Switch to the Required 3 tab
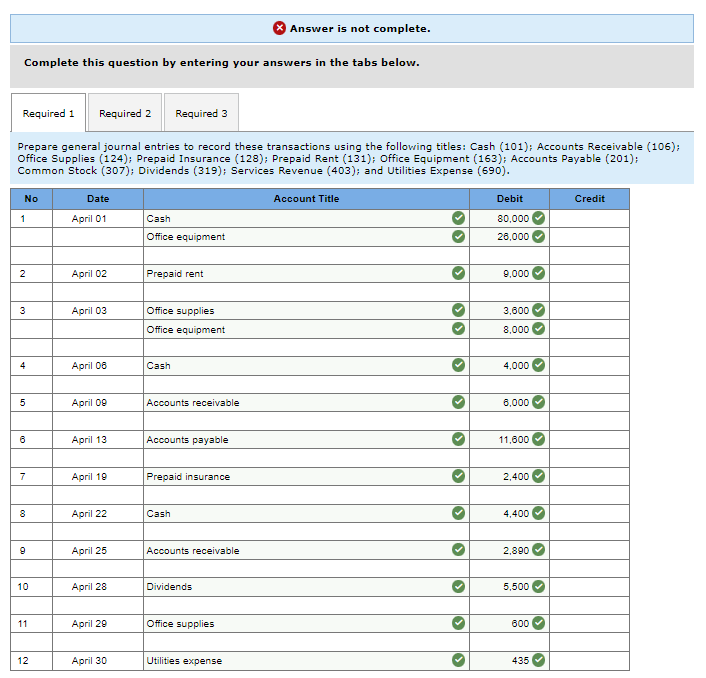This screenshot has width=706, height=678. tap(201, 113)
